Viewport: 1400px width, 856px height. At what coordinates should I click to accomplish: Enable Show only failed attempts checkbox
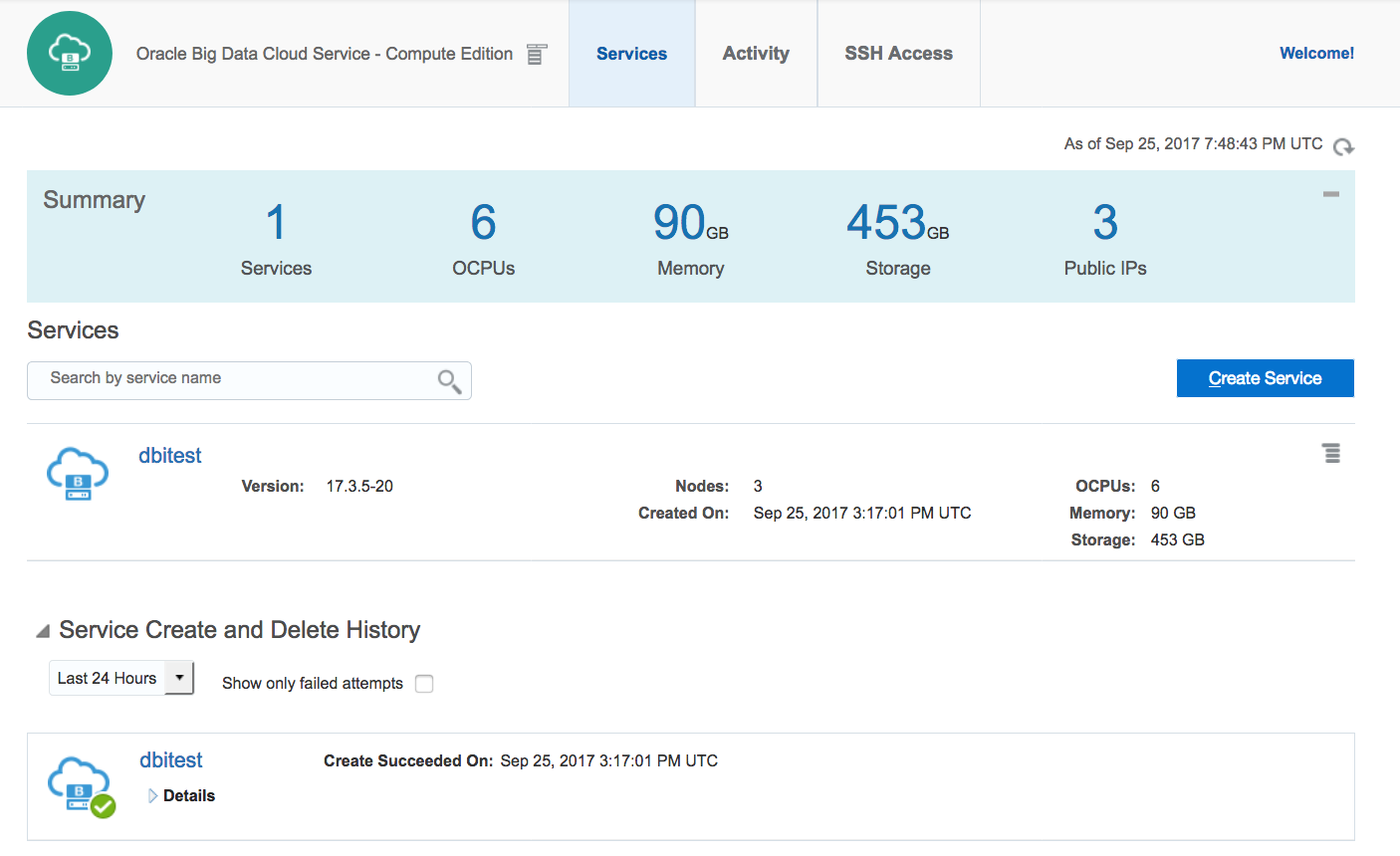(x=424, y=684)
